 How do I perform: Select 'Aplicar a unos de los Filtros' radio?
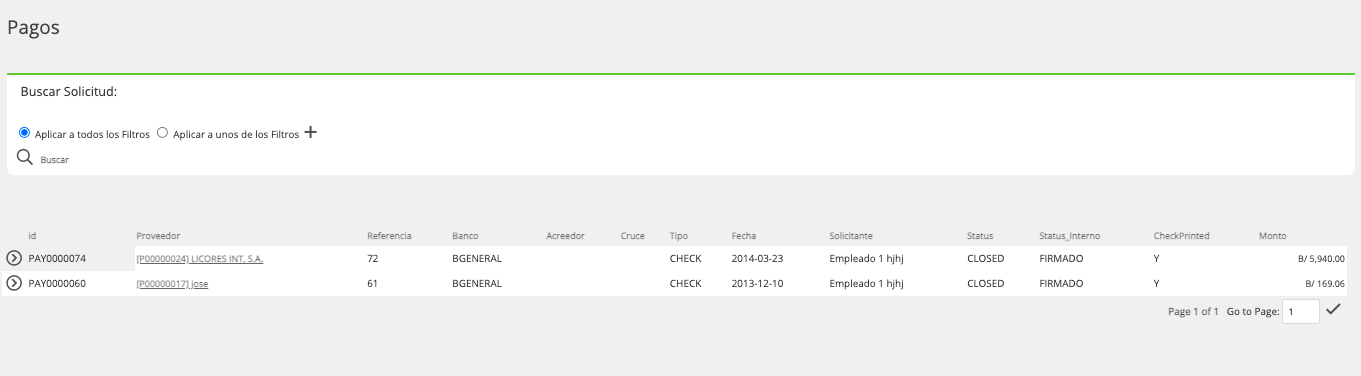tap(162, 132)
